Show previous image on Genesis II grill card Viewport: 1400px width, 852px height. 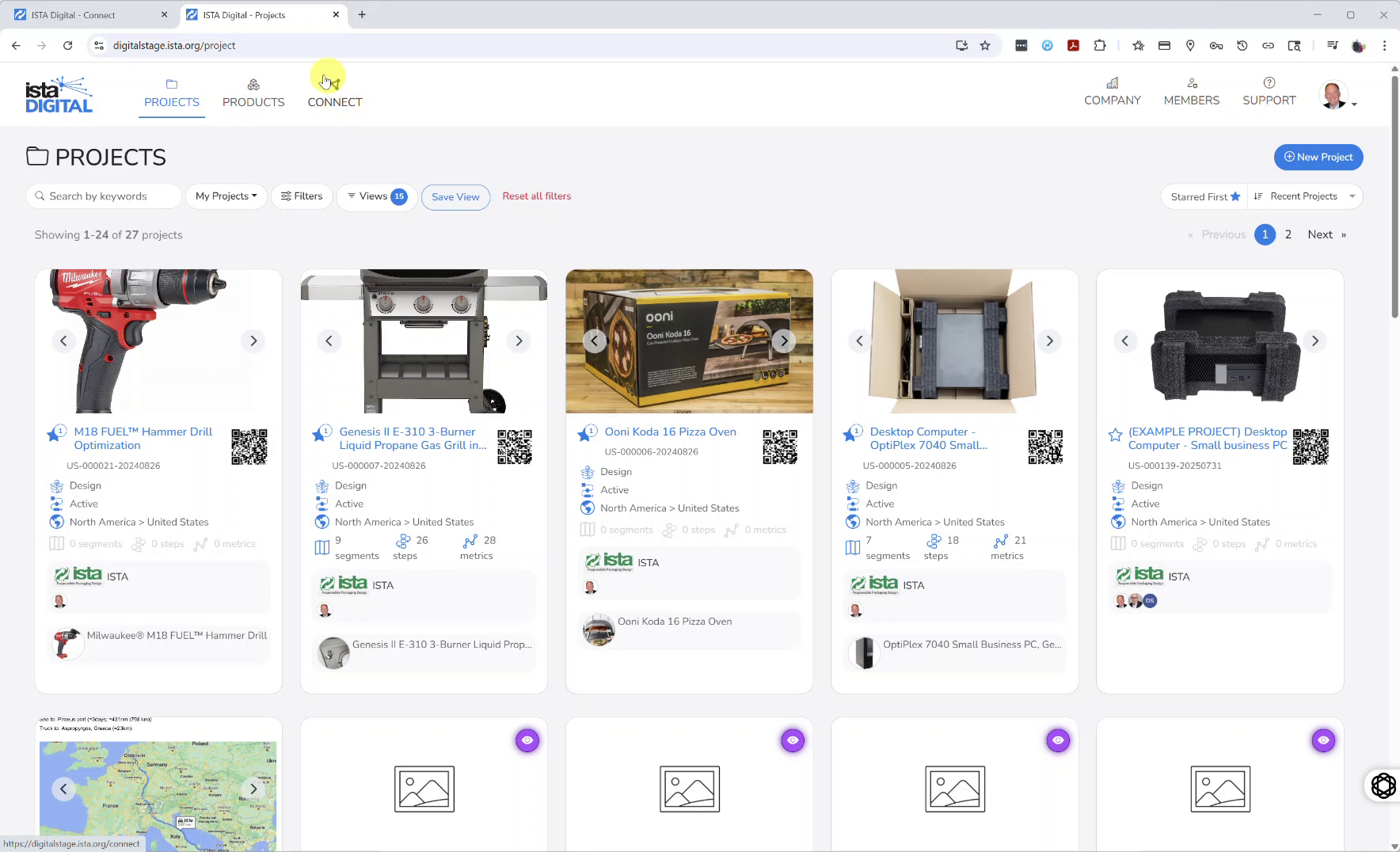pyautogui.click(x=329, y=341)
